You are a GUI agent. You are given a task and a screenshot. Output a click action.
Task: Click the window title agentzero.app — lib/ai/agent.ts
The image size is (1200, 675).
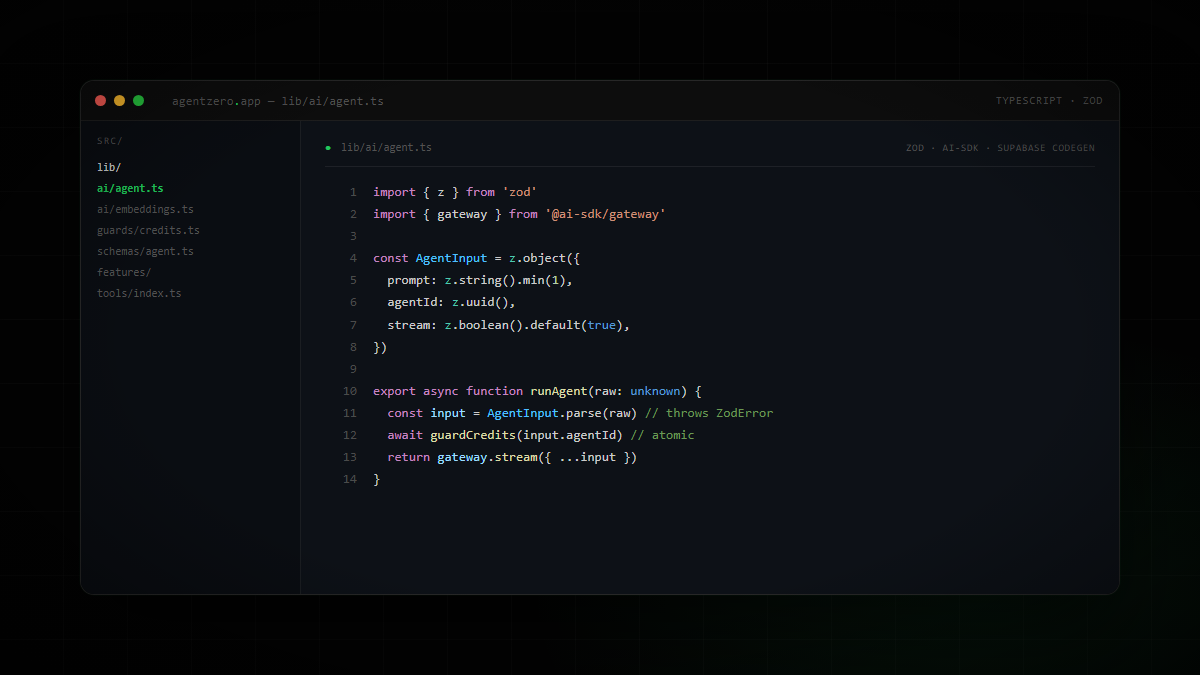[278, 101]
